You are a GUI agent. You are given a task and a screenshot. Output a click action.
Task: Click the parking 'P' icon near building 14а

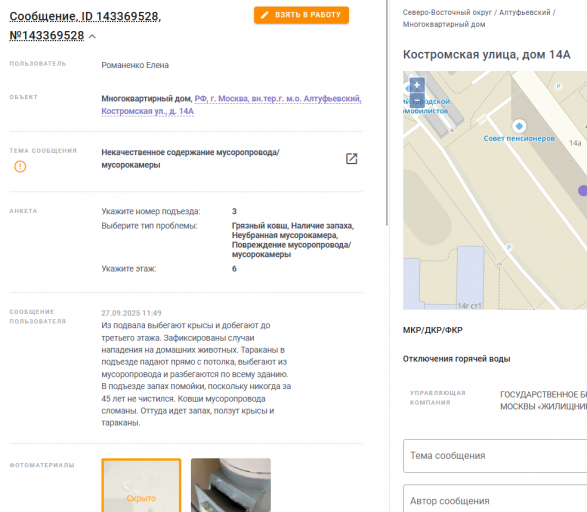click(x=558, y=86)
